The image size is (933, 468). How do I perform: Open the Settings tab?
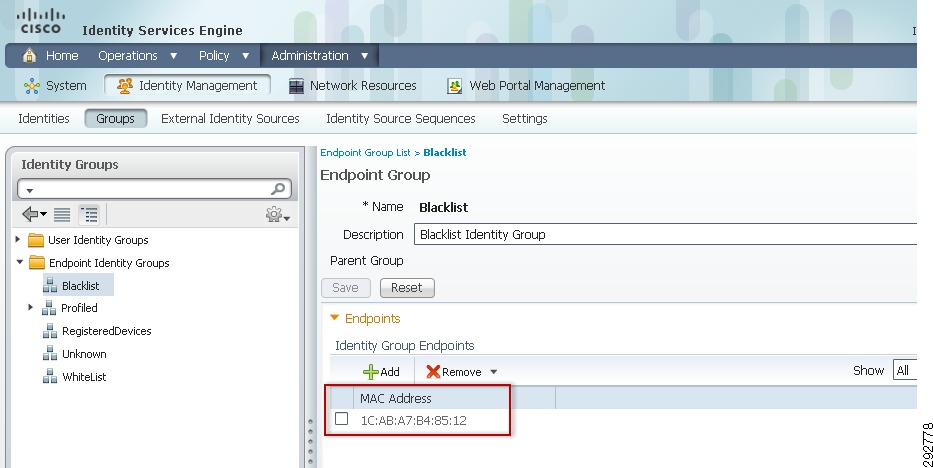pyautogui.click(x=525, y=118)
